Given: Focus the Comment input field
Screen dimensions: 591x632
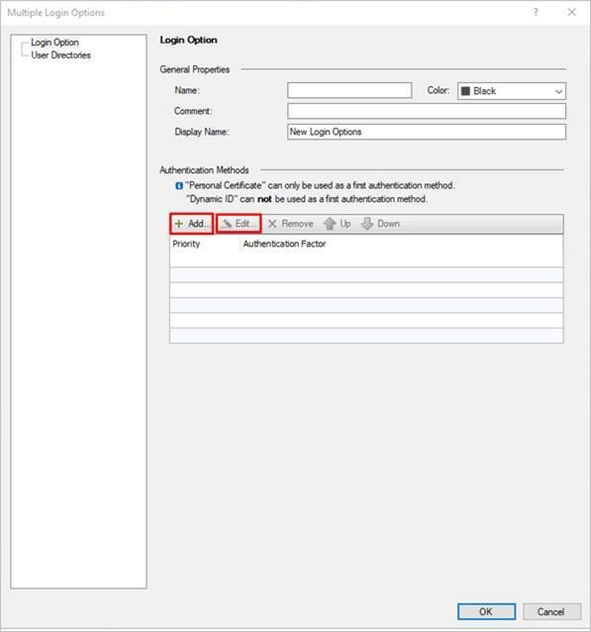Looking at the screenshot, I should 427,111.
